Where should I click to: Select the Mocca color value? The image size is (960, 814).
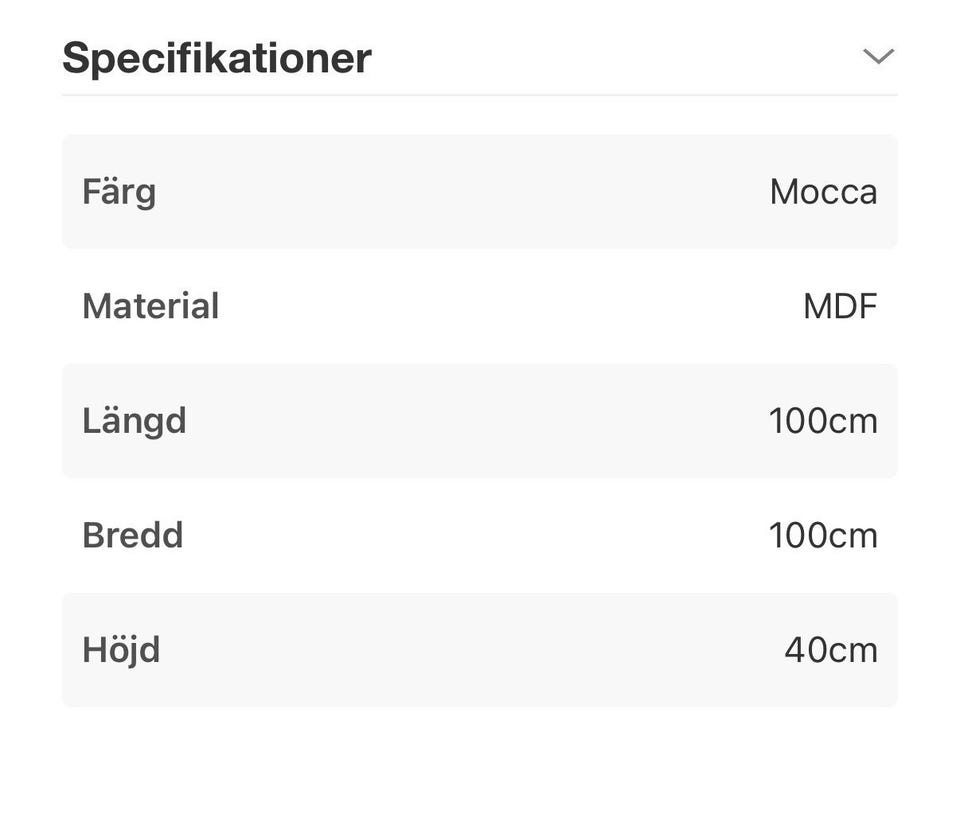click(x=823, y=192)
